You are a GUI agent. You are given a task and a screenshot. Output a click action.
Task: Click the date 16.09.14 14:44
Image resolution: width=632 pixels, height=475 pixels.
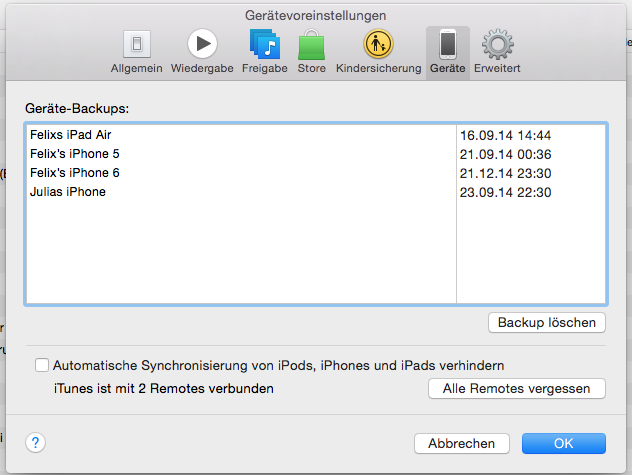coord(505,135)
